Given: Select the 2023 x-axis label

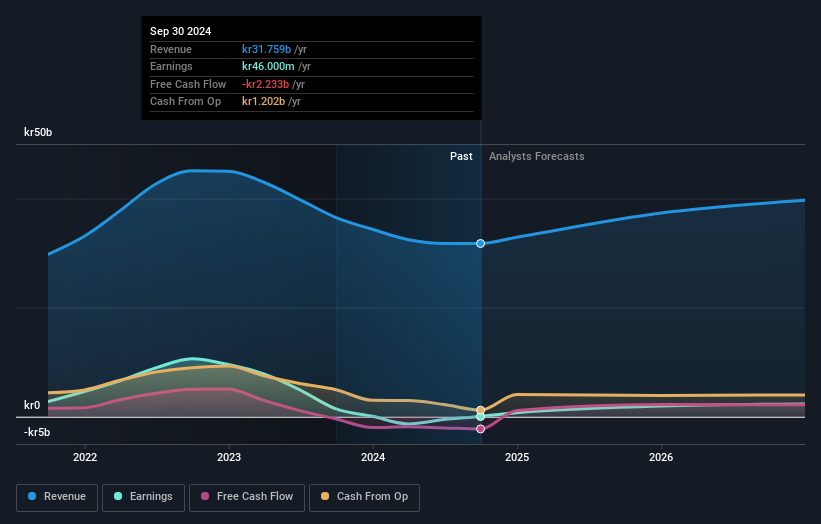Looking at the screenshot, I should tap(229, 457).
